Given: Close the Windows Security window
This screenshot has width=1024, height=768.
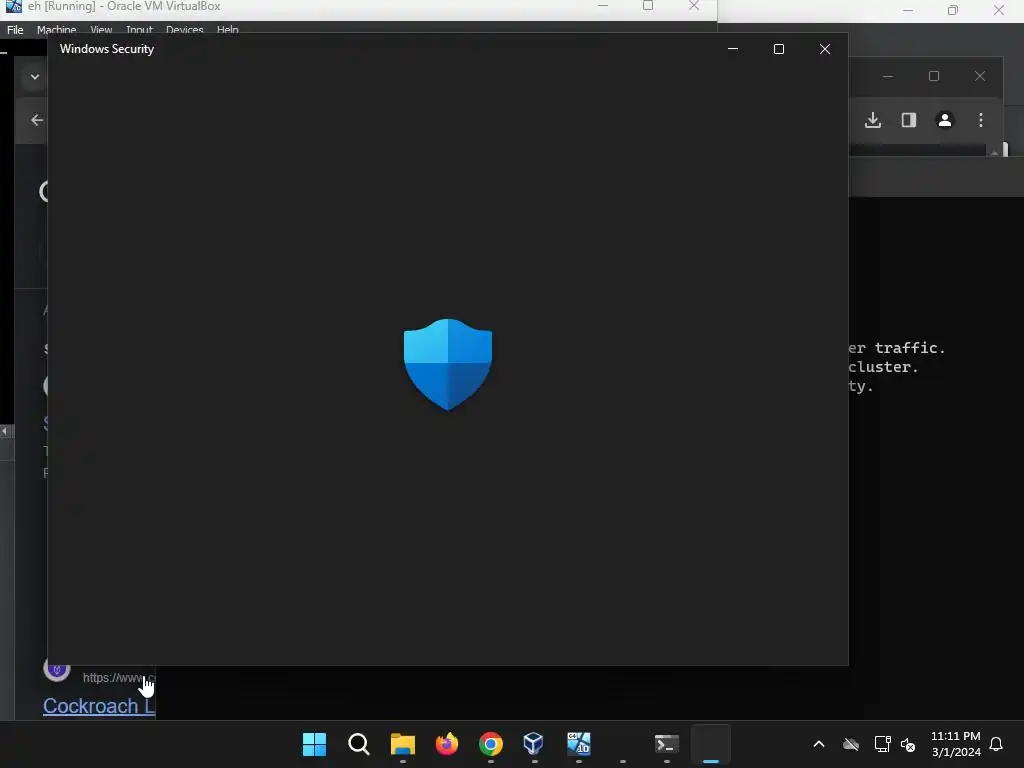Looking at the screenshot, I should (825, 49).
